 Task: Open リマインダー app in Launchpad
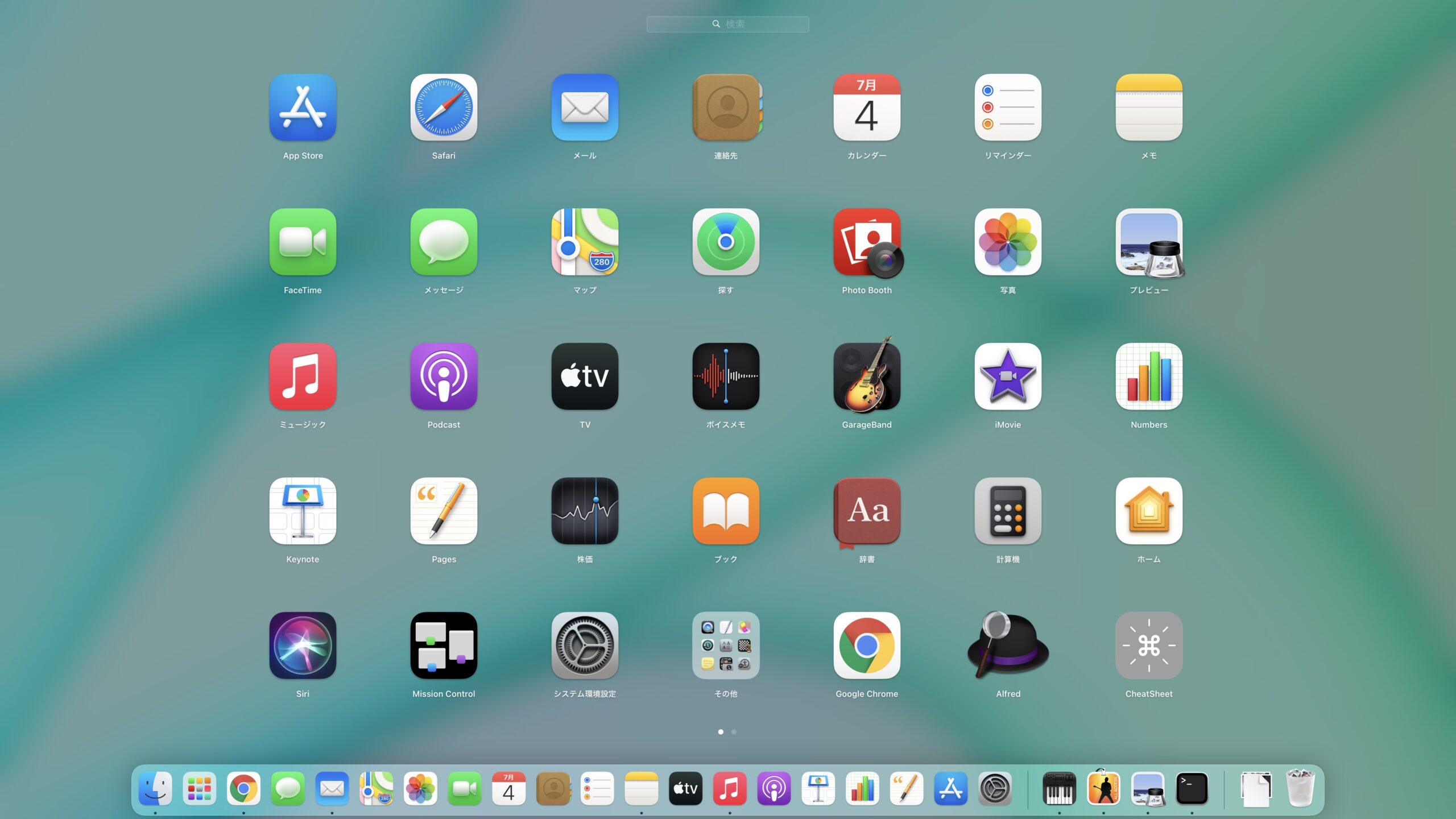coord(1008,107)
